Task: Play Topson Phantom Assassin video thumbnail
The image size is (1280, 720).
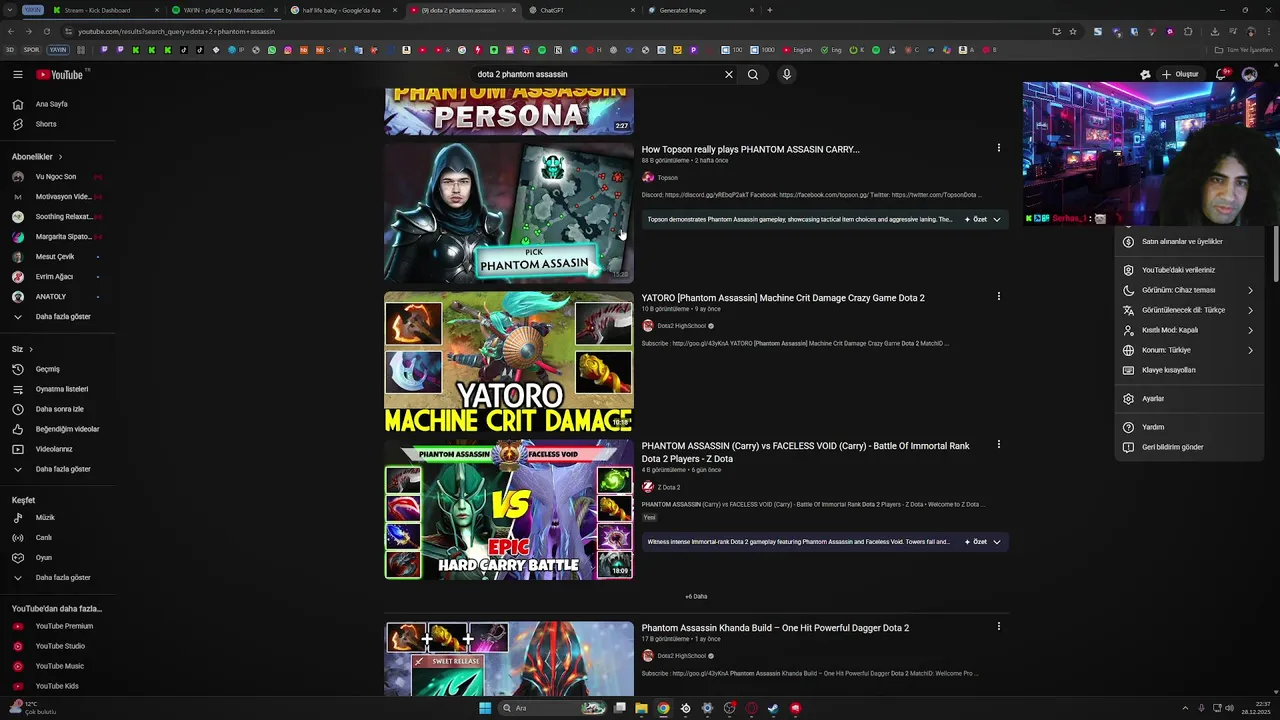Action: [509, 213]
